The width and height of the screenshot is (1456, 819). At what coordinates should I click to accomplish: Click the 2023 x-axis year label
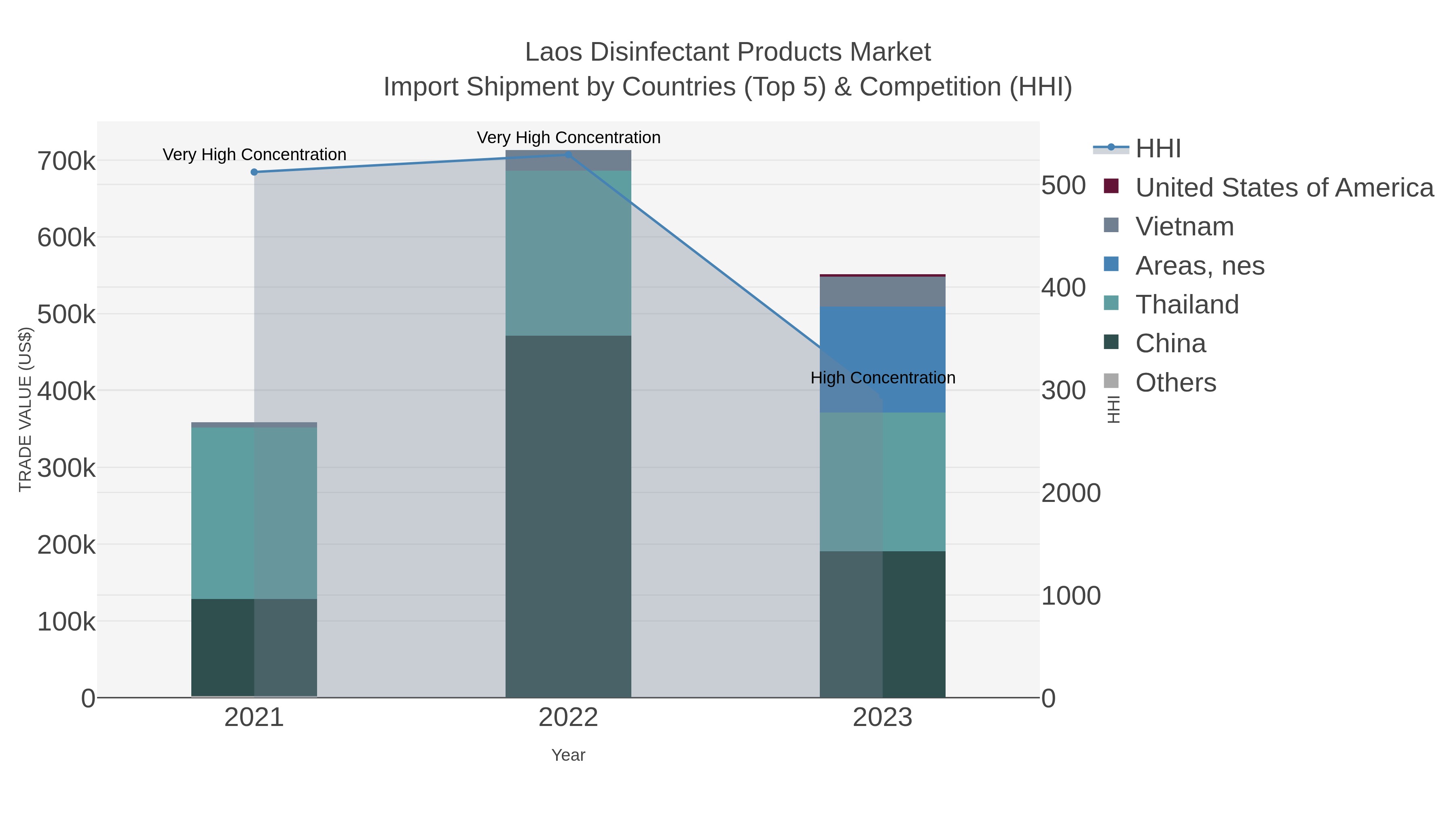[x=882, y=718]
